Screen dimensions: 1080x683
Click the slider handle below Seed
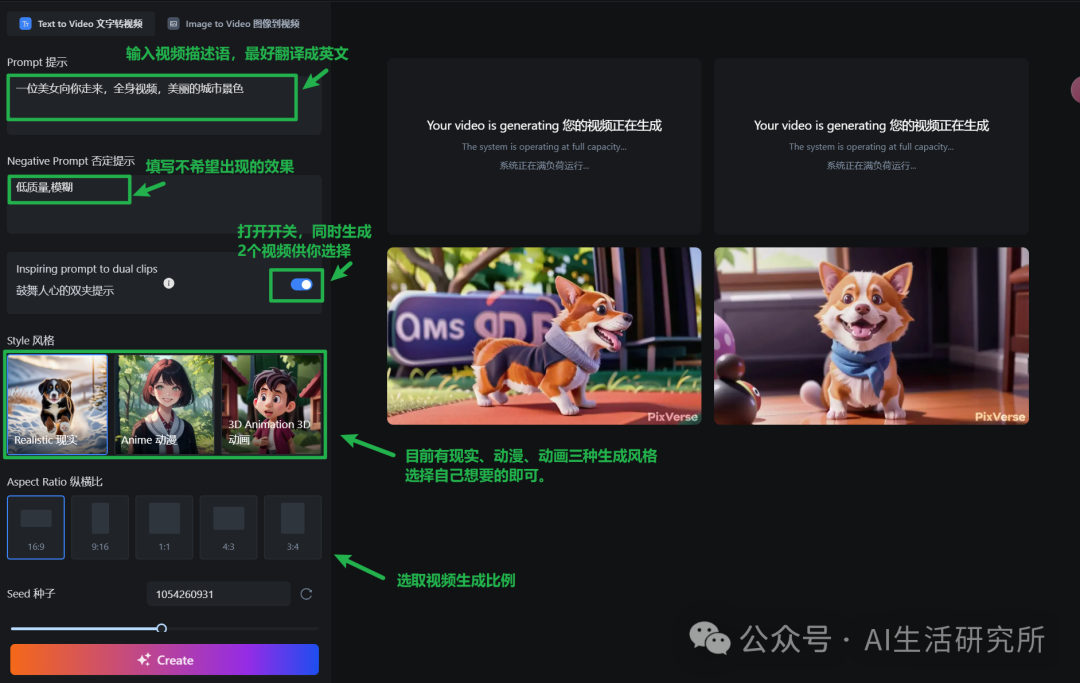(x=161, y=628)
